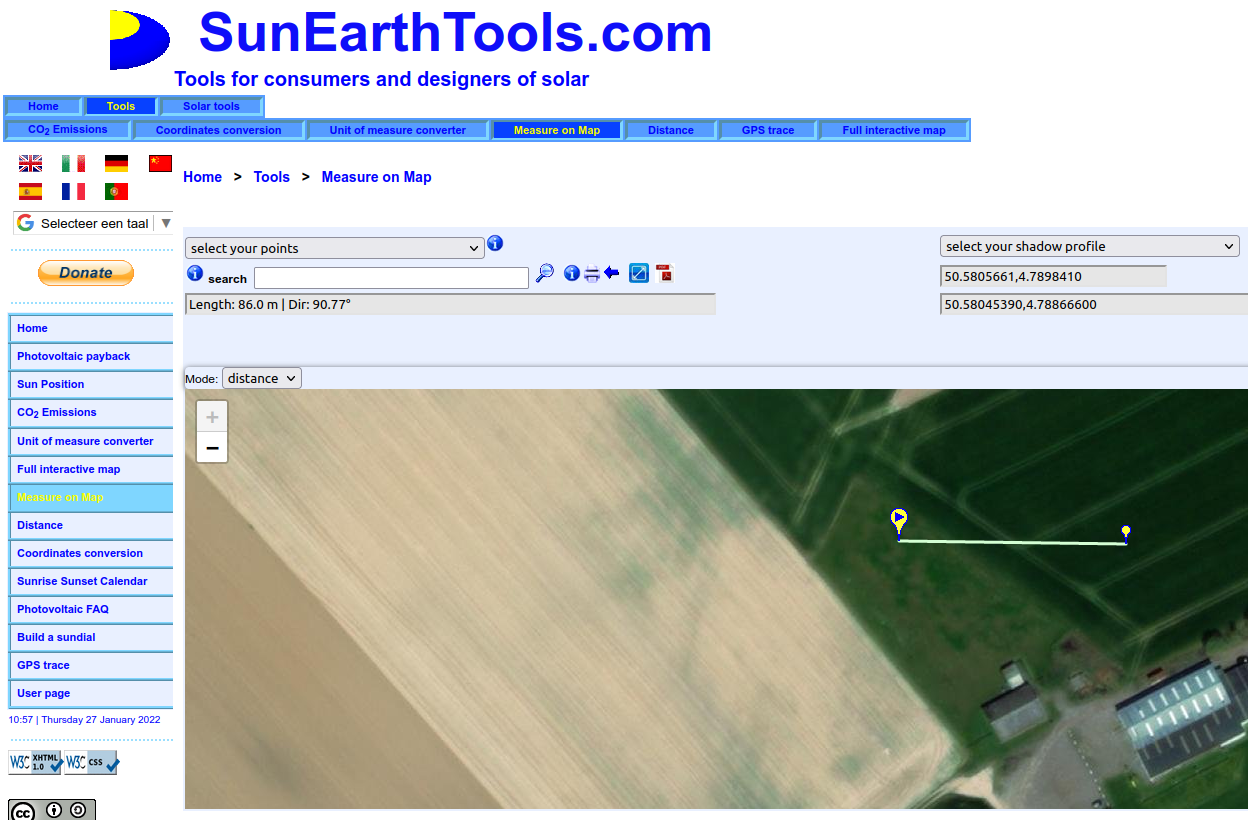1248x820 pixels.
Task: Open GPS trace in the left sidebar
Action: (91, 665)
